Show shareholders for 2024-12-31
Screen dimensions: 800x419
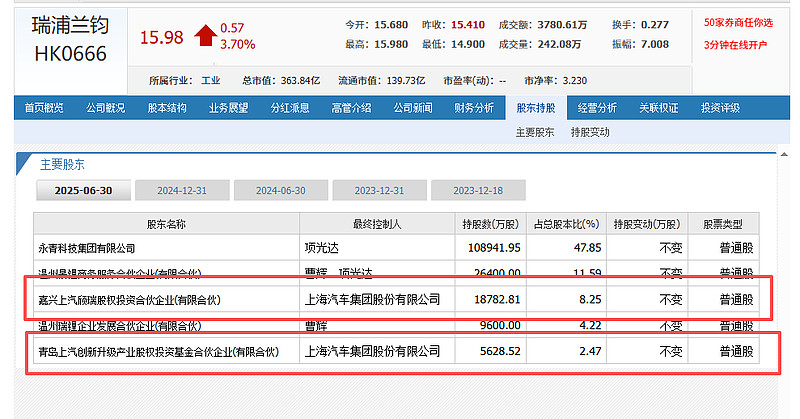point(182,190)
